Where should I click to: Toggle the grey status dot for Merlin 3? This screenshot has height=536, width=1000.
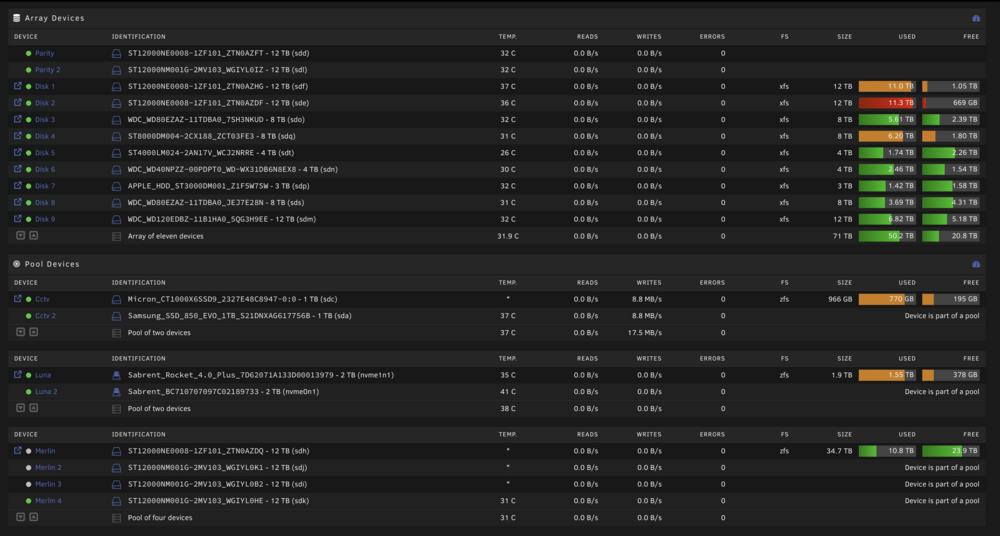(x=28, y=484)
